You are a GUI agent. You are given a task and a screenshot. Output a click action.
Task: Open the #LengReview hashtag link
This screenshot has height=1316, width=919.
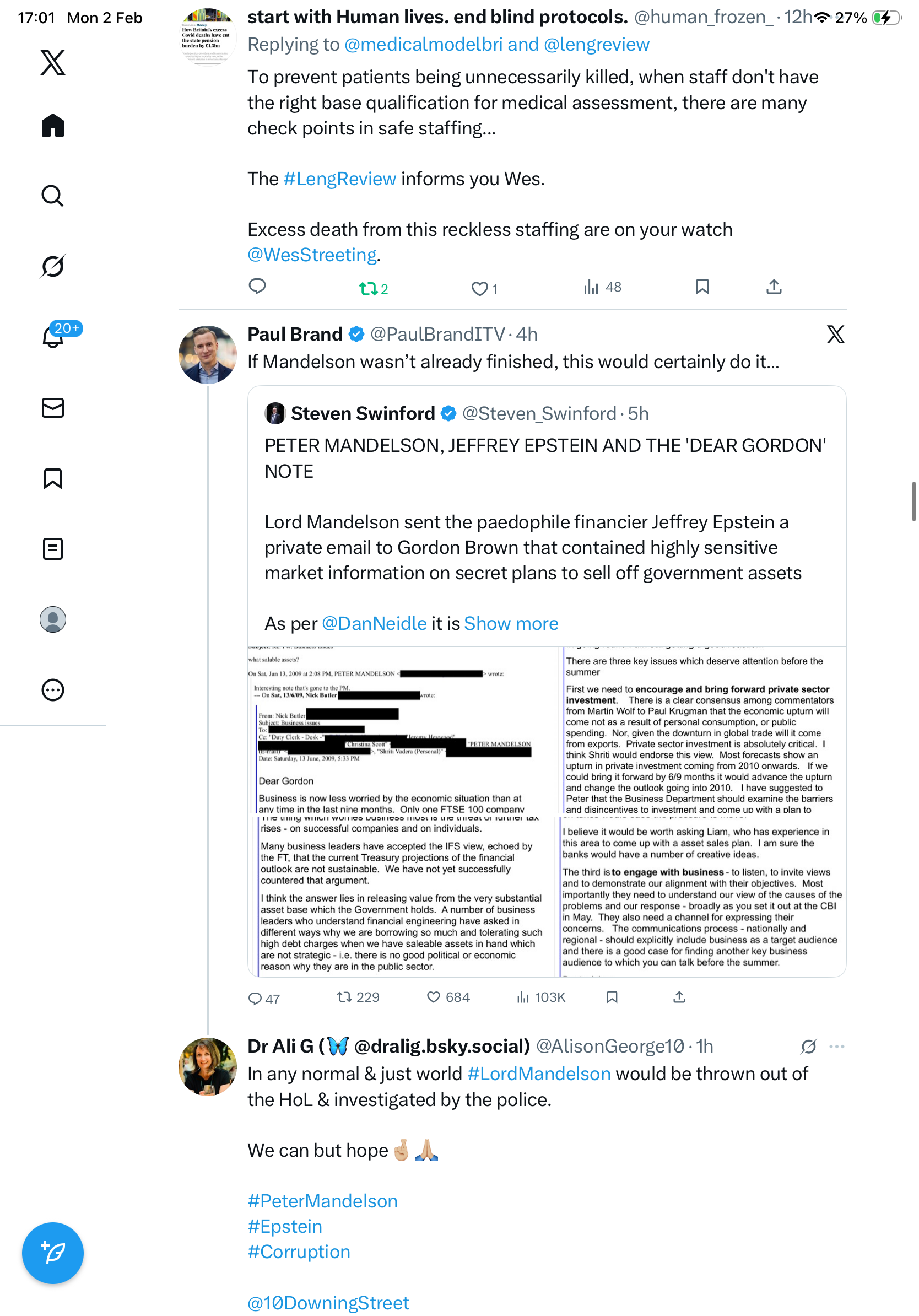pos(340,180)
